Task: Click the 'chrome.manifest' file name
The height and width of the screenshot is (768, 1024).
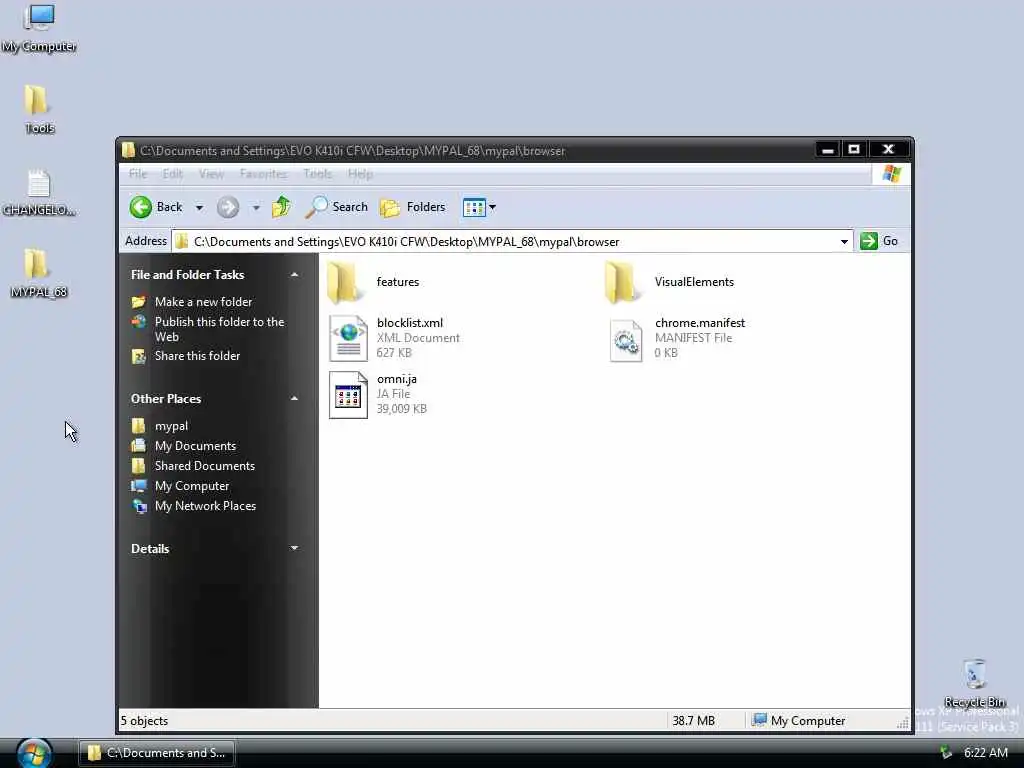Action: click(x=699, y=323)
